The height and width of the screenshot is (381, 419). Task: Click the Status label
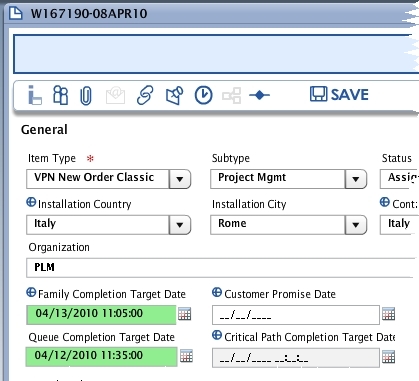[x=397, y=158]
